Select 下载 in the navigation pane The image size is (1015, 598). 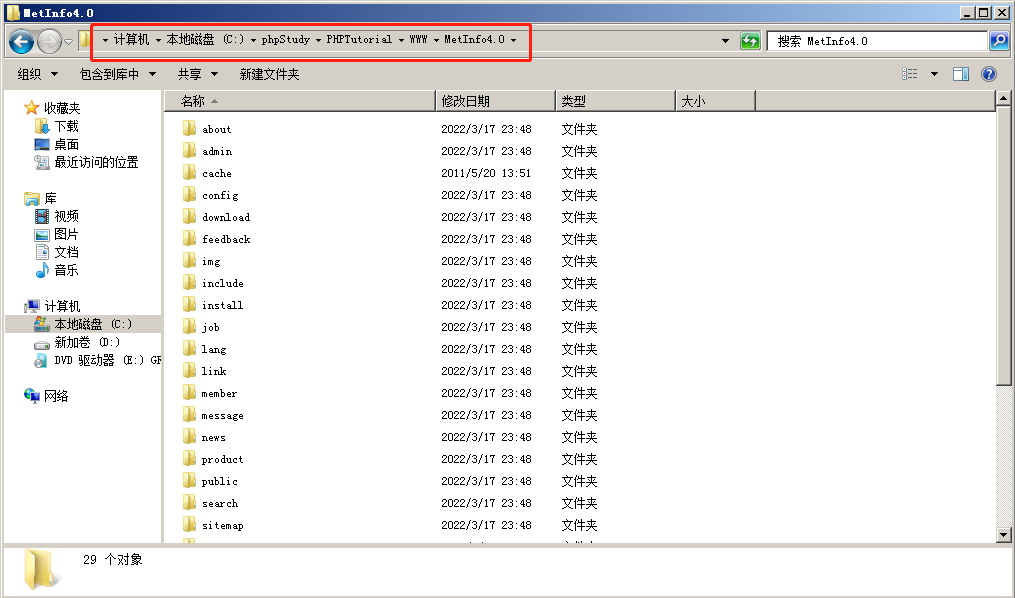66,126
